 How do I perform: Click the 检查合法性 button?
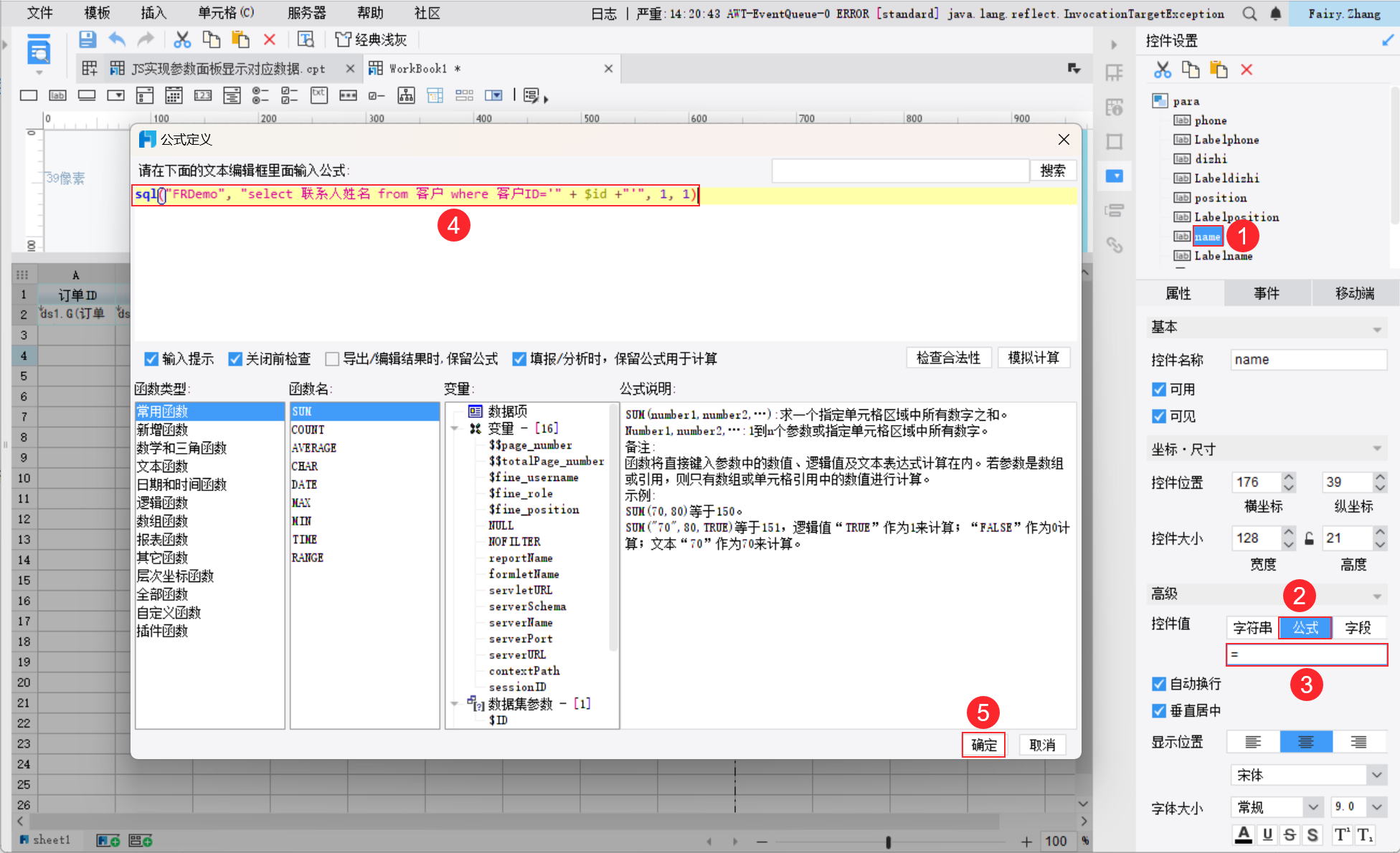pos(948,358)
